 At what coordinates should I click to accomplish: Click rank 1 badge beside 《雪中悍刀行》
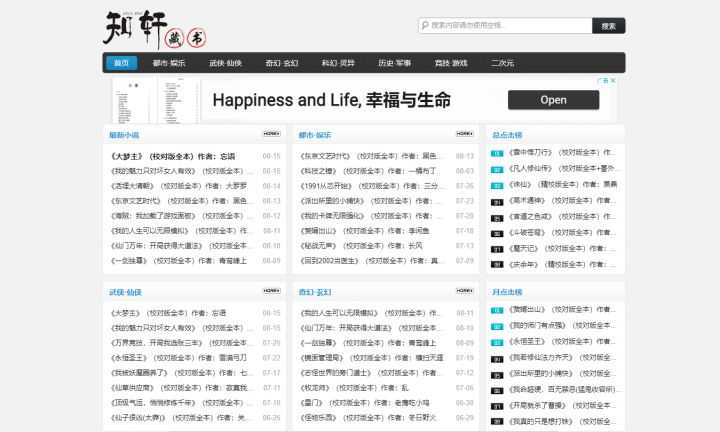[497, 153]
